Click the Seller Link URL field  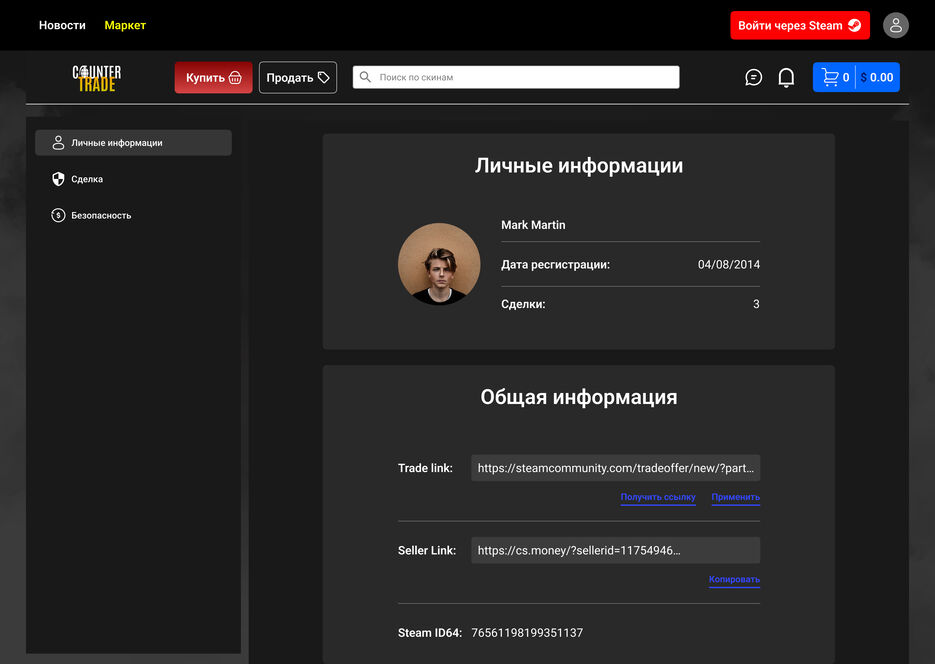[x=615, y=550]
